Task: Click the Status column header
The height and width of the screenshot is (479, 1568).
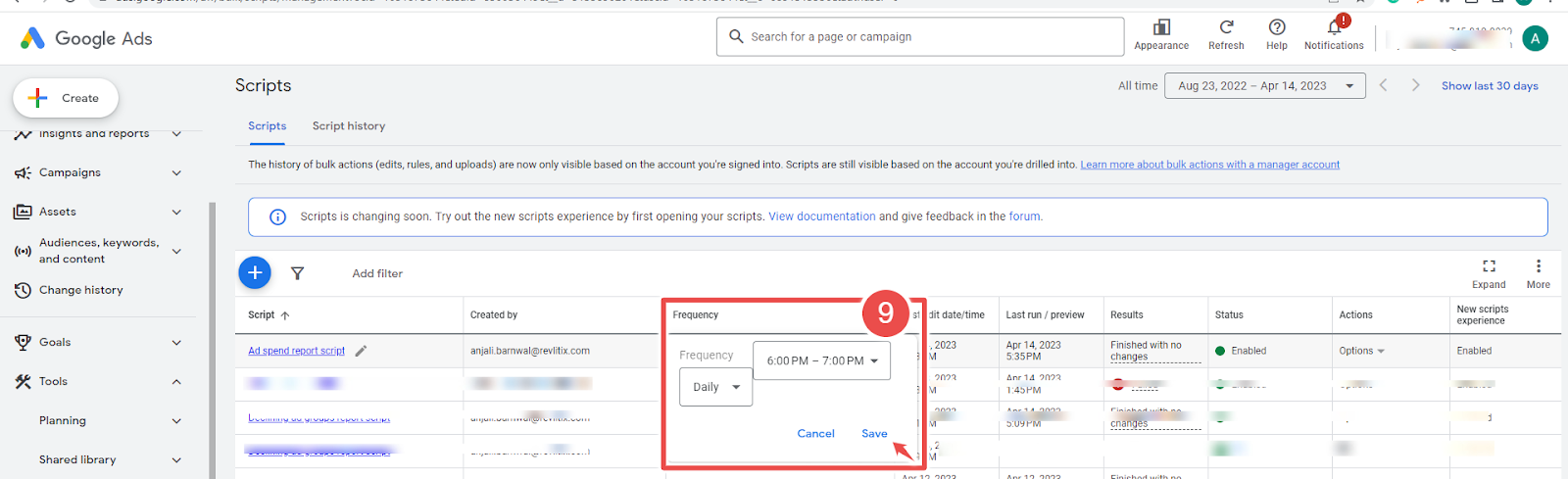Action: [1229, 315]
